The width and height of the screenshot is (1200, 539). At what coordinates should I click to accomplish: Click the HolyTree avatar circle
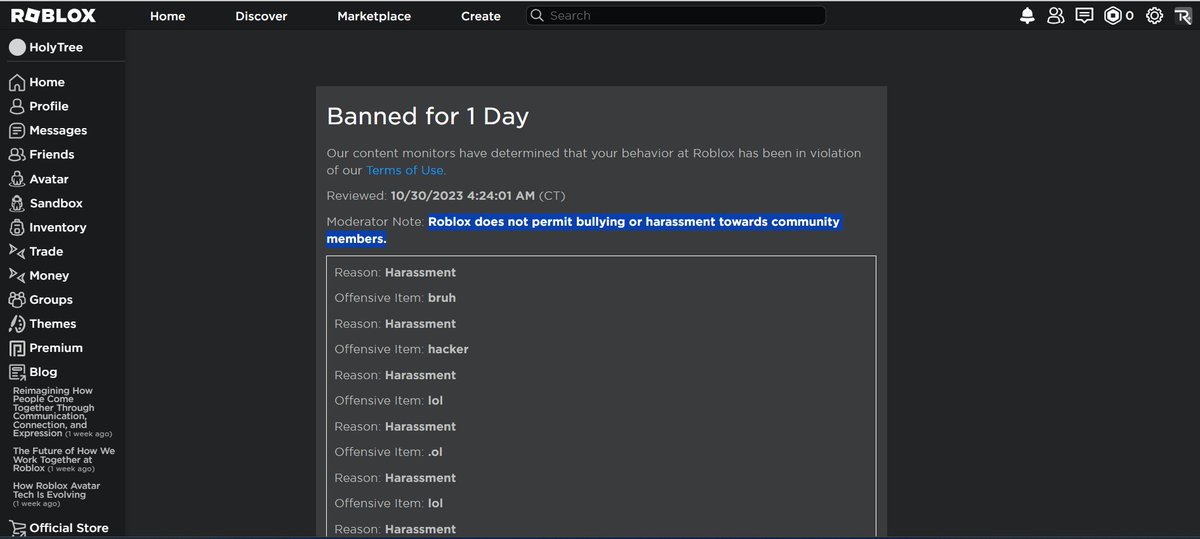pyautogui.click(x=17, y=47)
